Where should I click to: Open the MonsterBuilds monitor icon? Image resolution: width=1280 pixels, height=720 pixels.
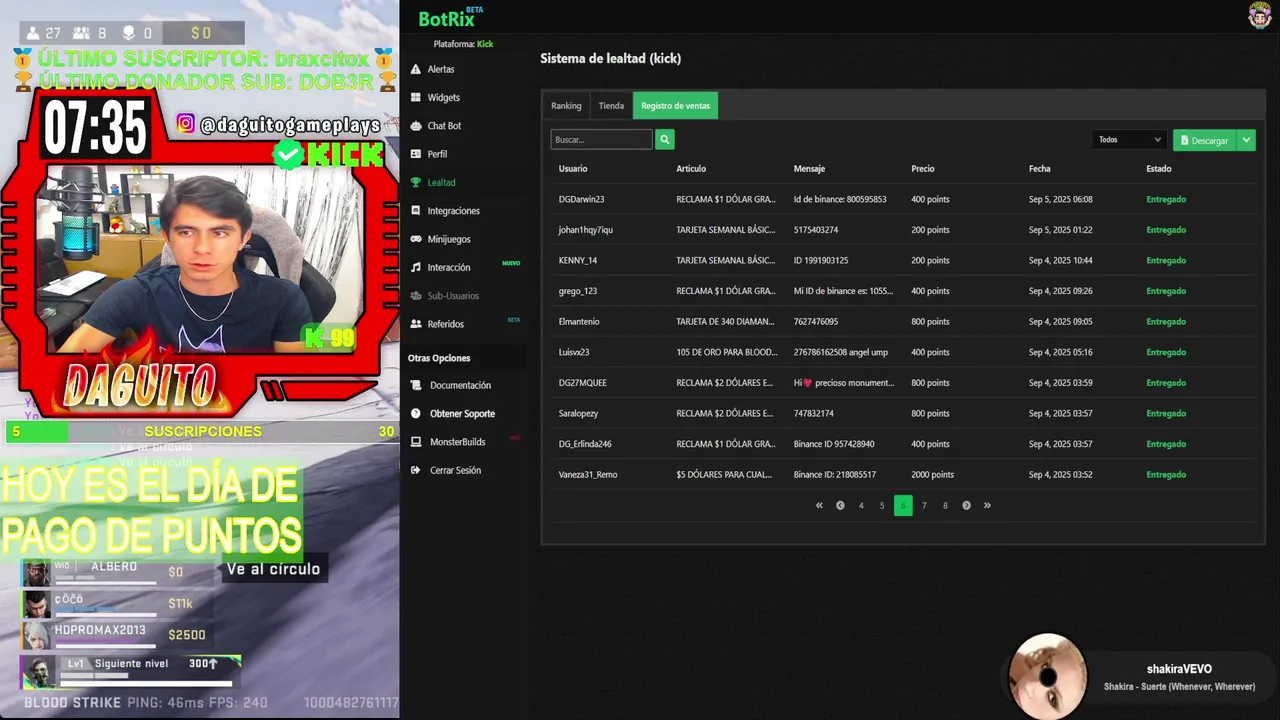(416, 442)
